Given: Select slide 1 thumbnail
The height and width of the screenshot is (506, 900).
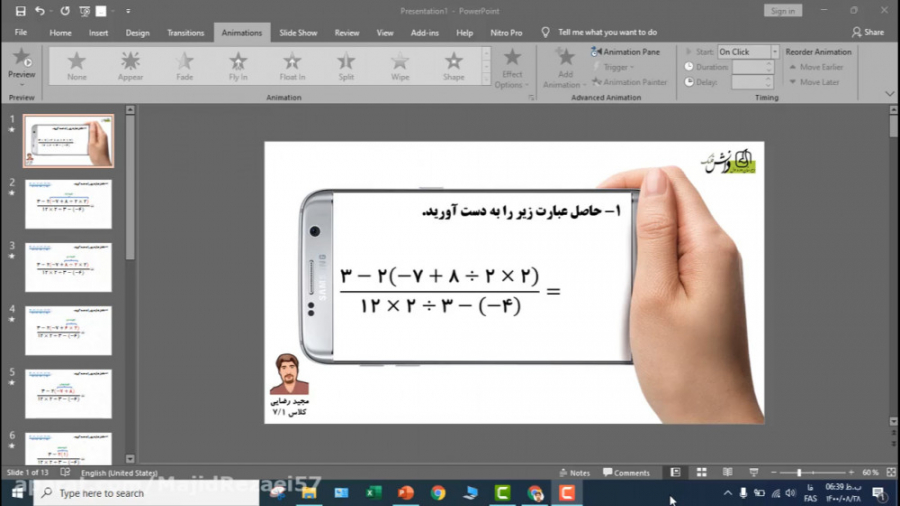Looking at the screenshot, I should pos(68,141).
